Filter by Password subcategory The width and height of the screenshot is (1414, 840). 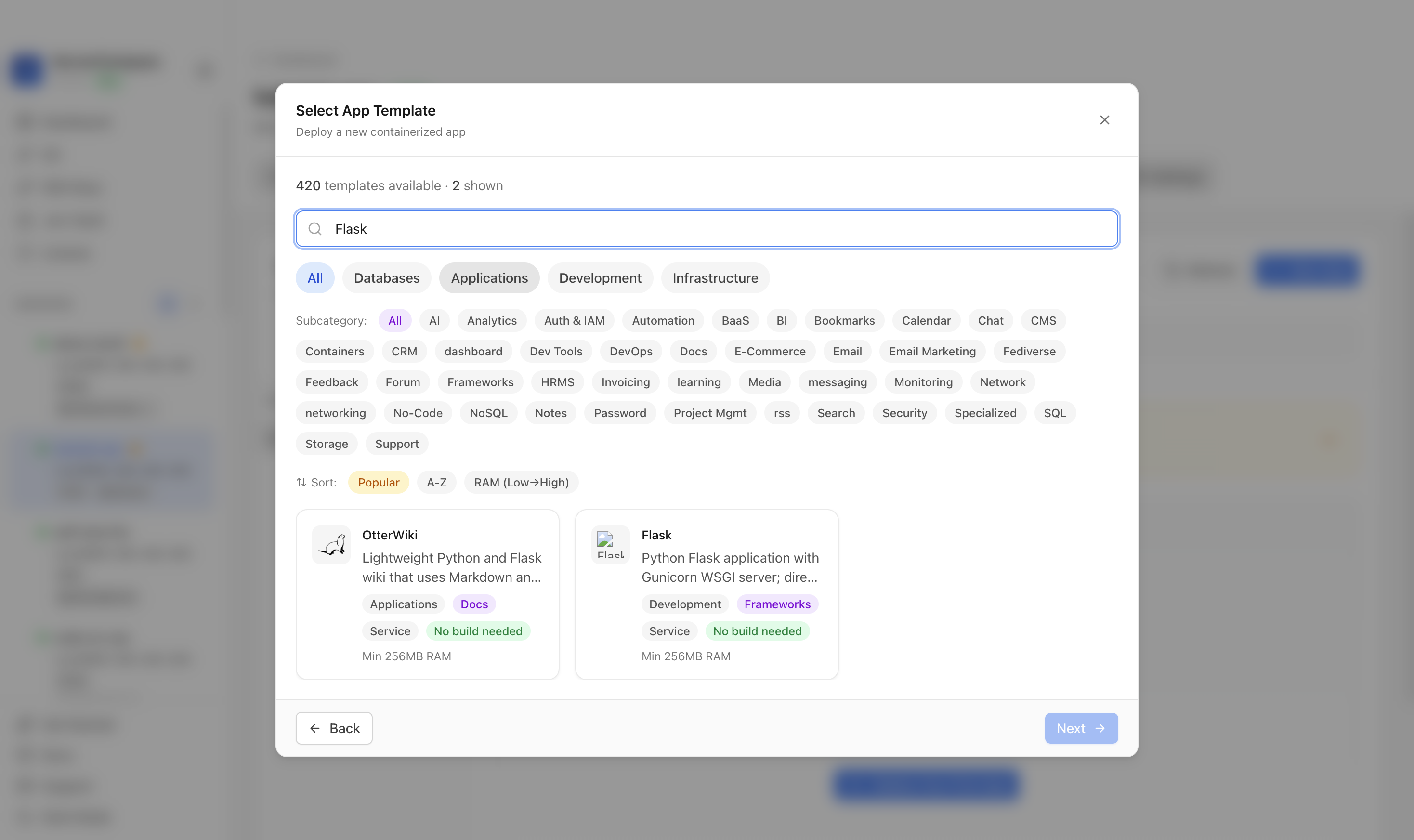coord(619,413)
